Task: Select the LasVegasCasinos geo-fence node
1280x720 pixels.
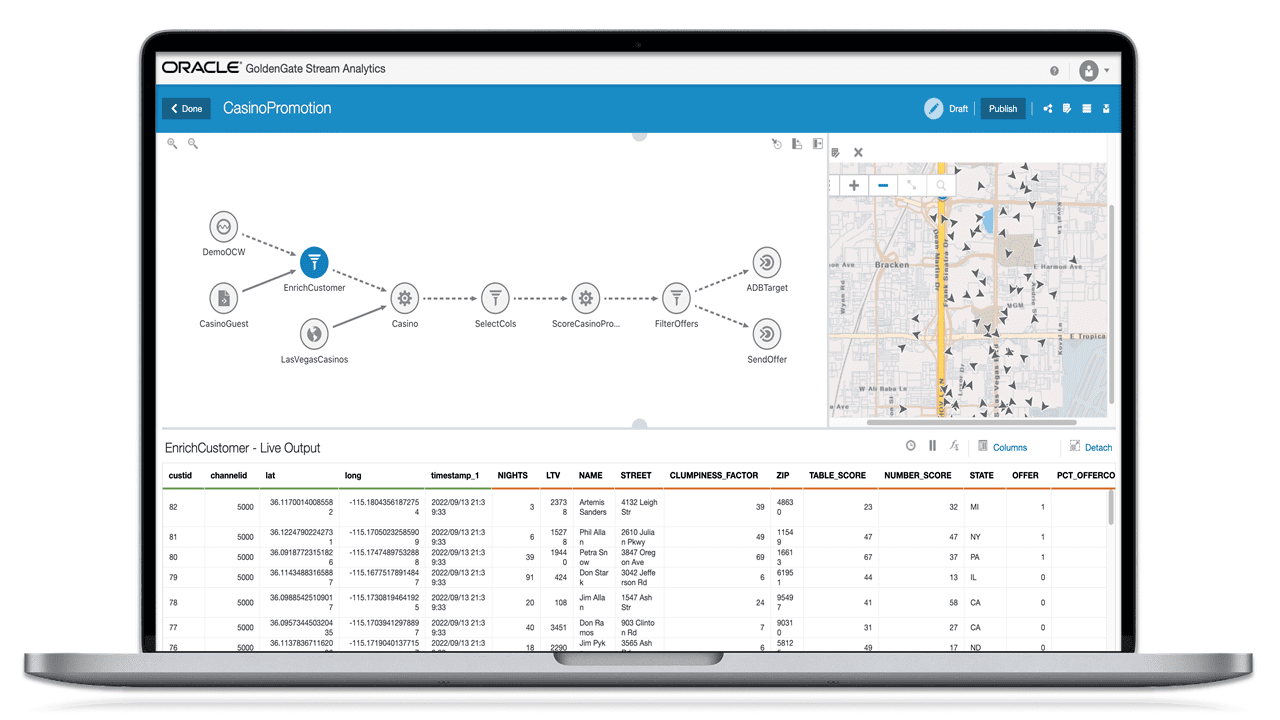Action: 314,335
